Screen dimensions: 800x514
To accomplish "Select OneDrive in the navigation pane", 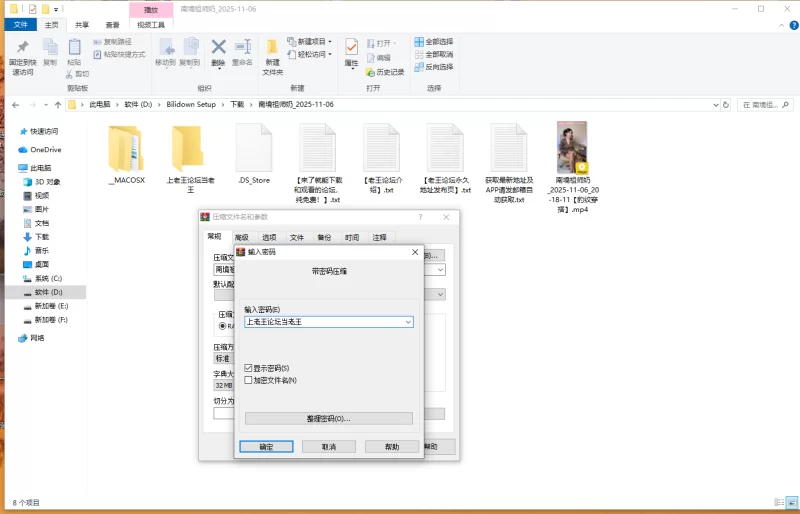I will tap(45, 150).
